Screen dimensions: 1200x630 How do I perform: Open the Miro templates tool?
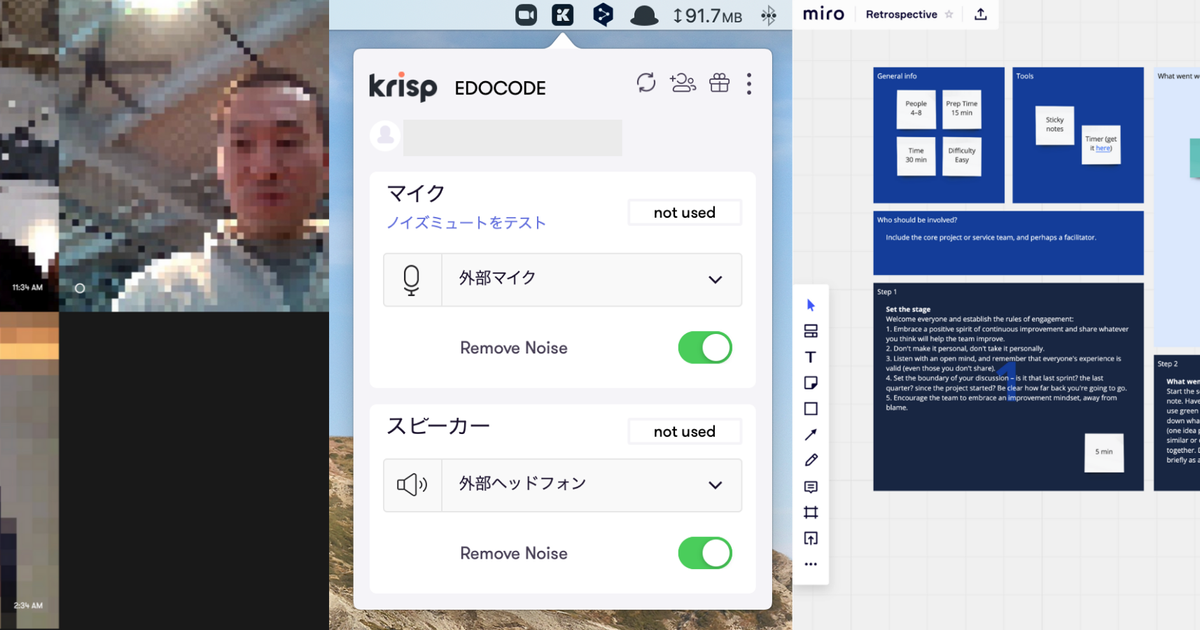click(811, 331)
